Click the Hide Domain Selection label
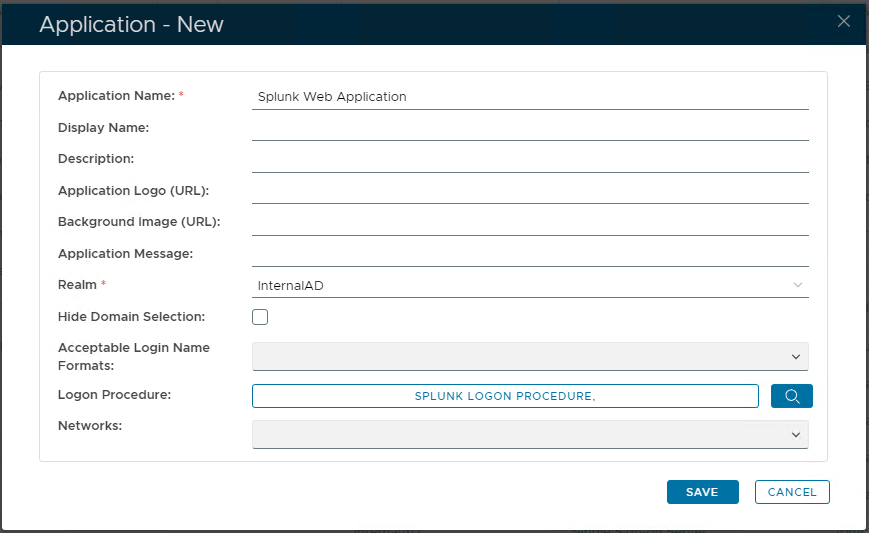 coord(131,317)
